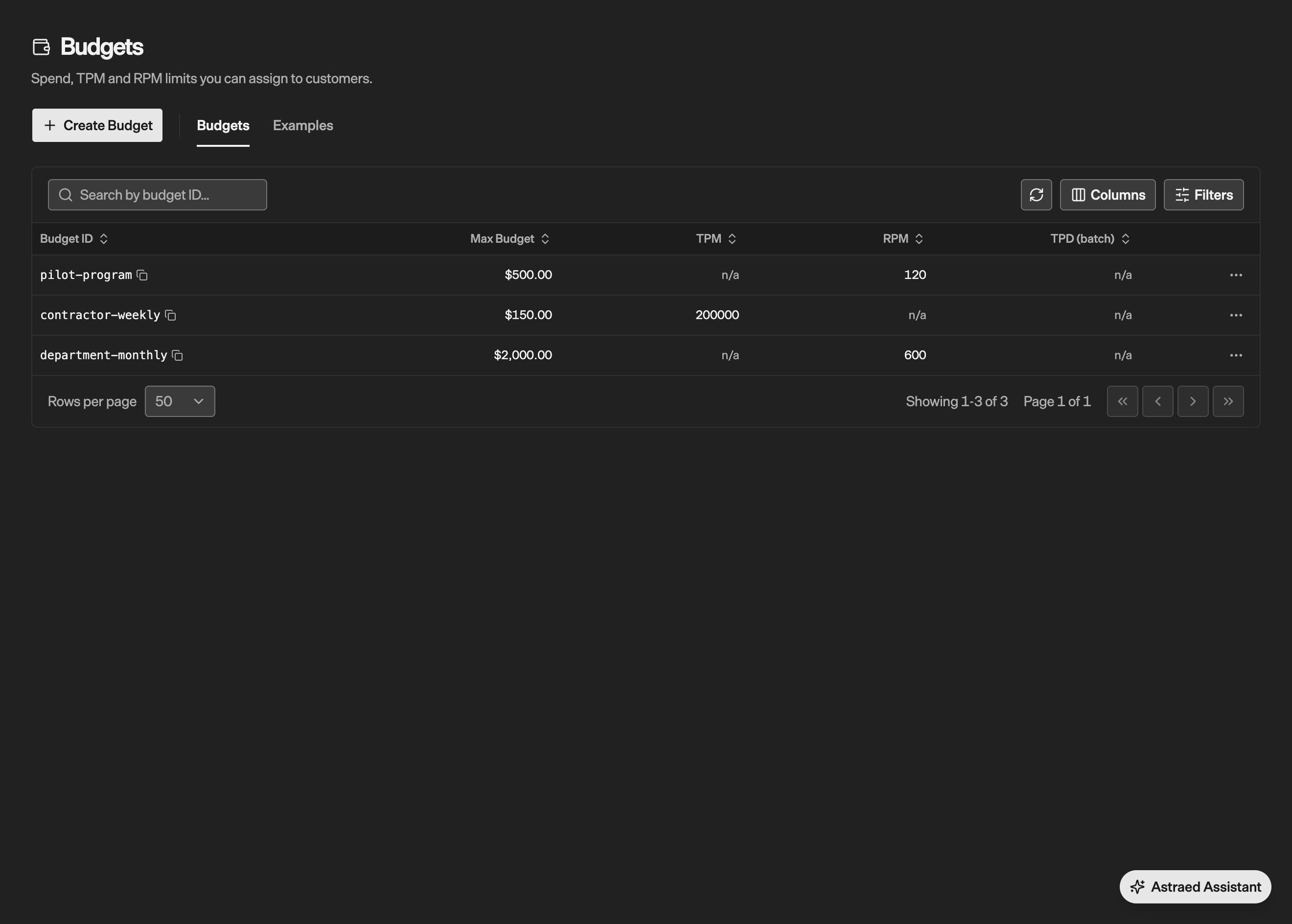The width and height of the screenshot is (1292, 924).
Task: Click the Page 1 of 1 label
Action: (x=1057, y=401)
